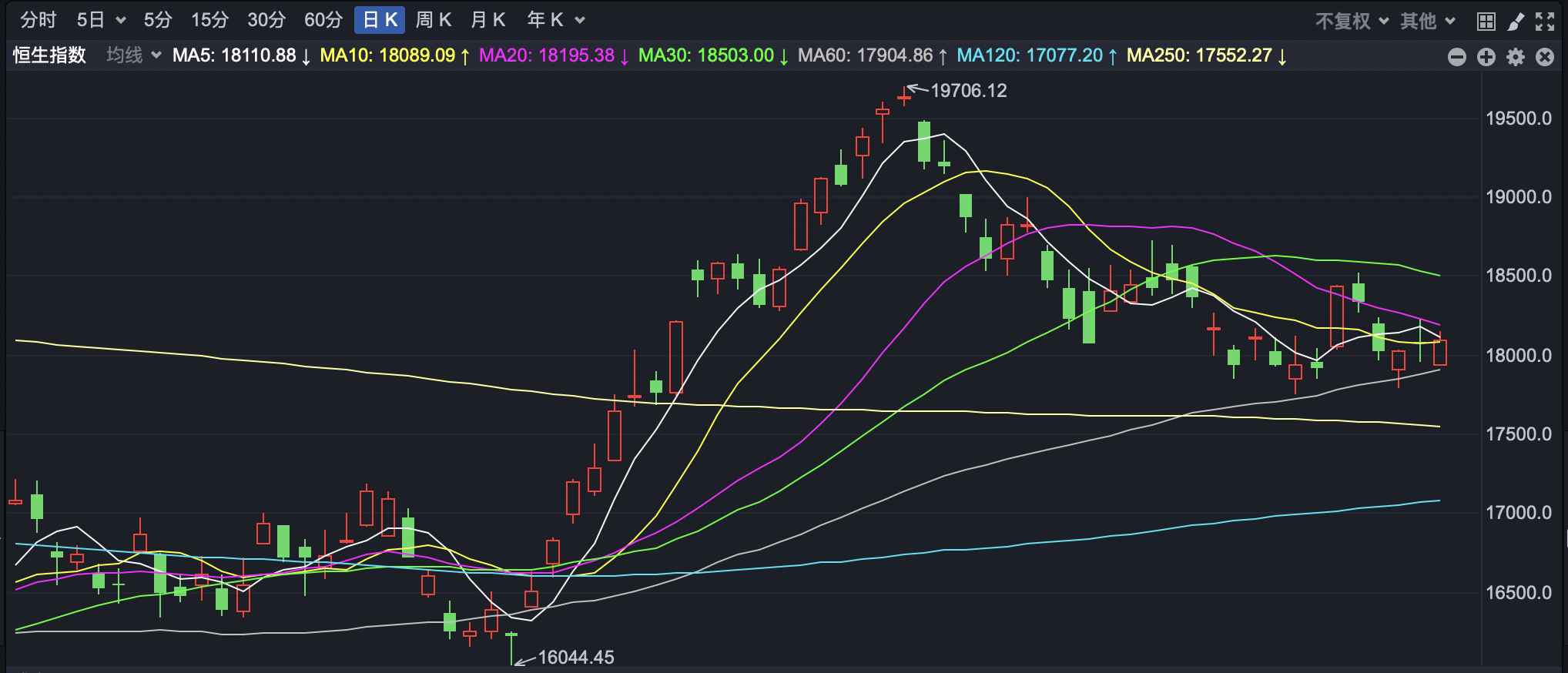Viewport: 1568px width, 673px height.
Task: Click the plus icon on indicator bar
Action: pyautogui.click(x=1486, y=57)
